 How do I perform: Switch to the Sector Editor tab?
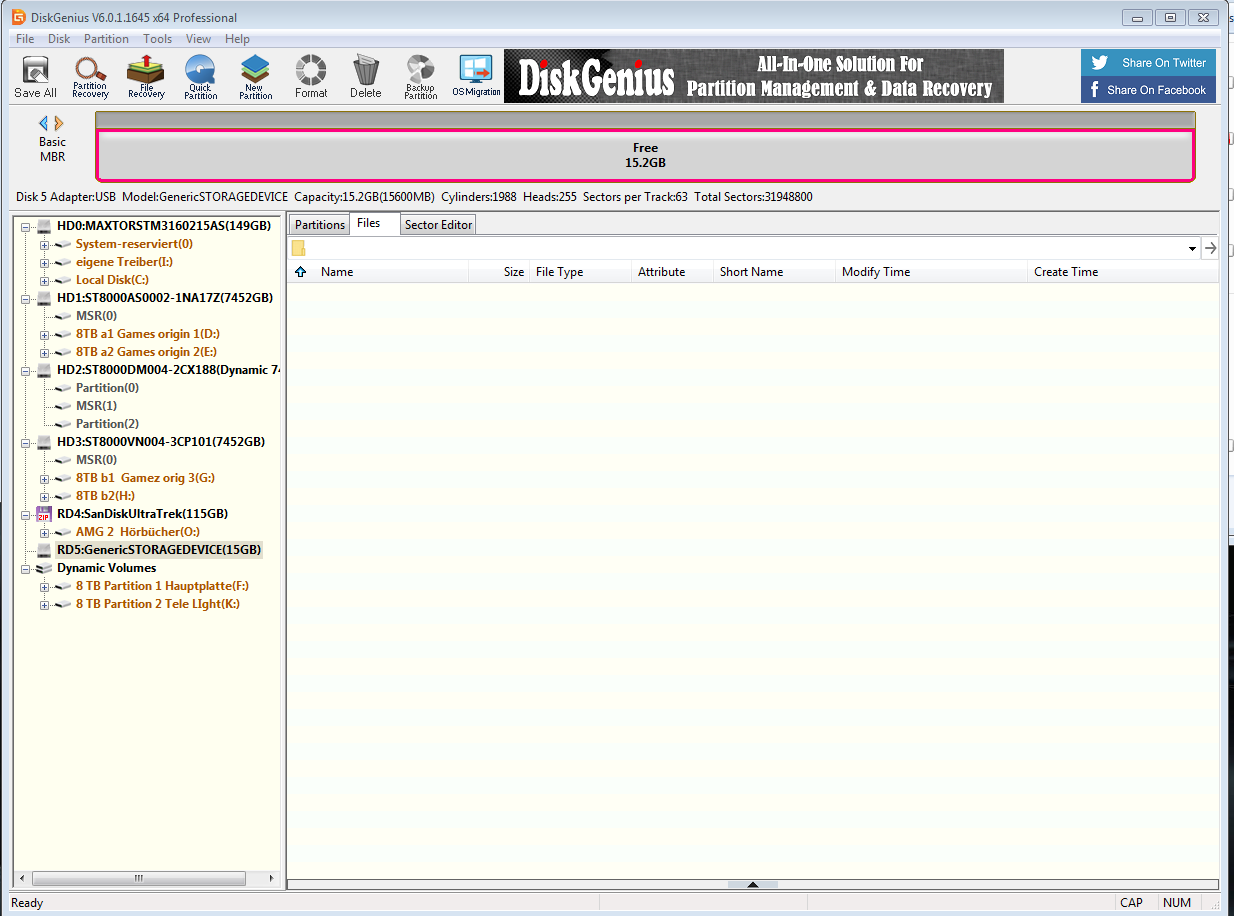pyautogui.click(x=438, y=225)
